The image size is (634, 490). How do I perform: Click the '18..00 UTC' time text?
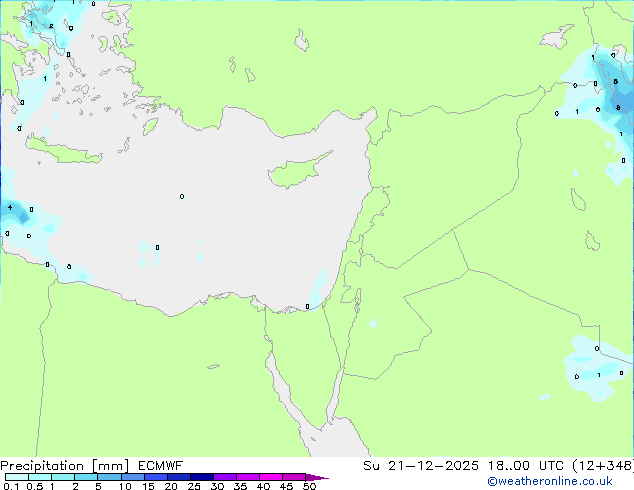point(526,466)
